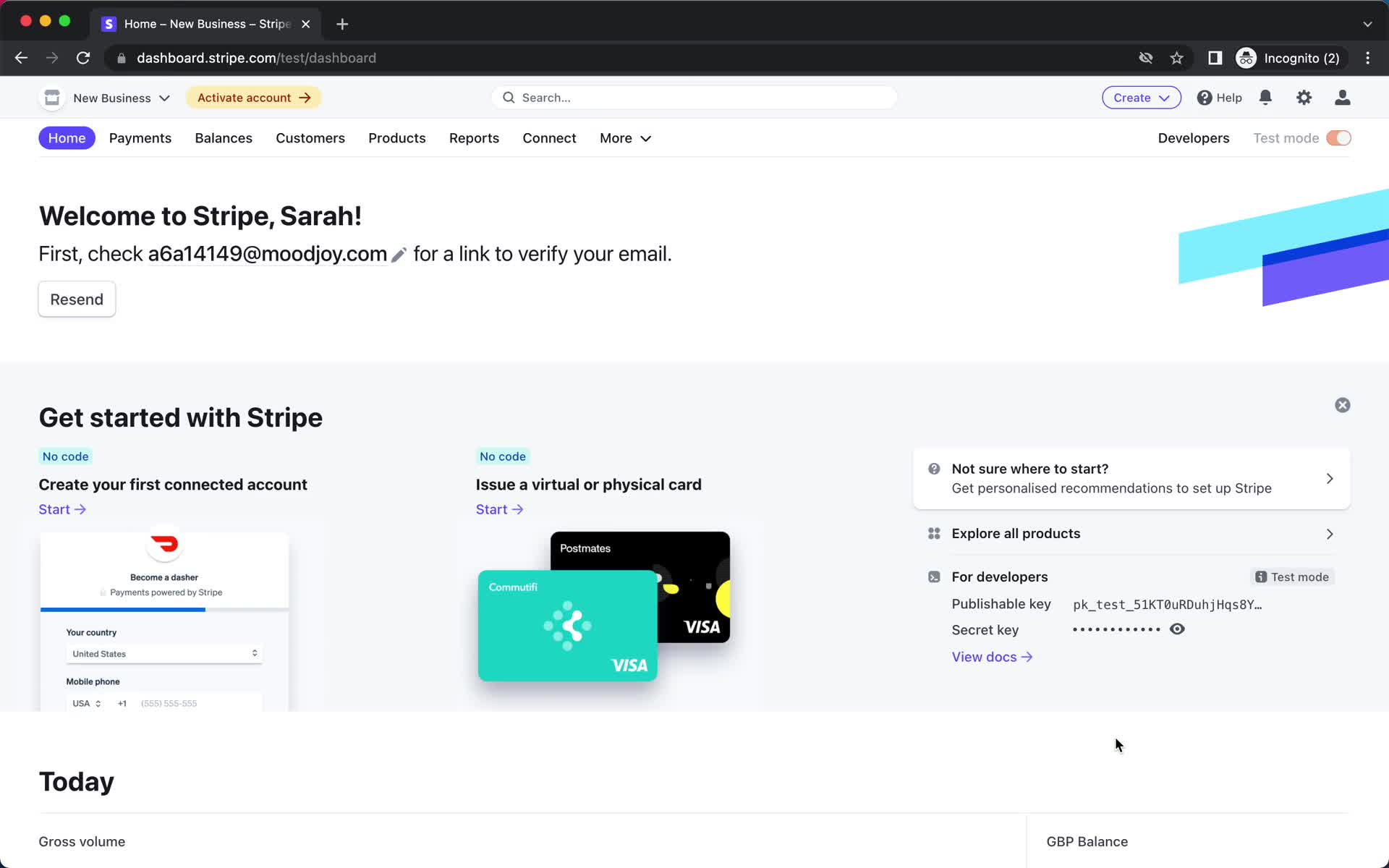Dismiss the Get started section

click(x=1342, y=405)
